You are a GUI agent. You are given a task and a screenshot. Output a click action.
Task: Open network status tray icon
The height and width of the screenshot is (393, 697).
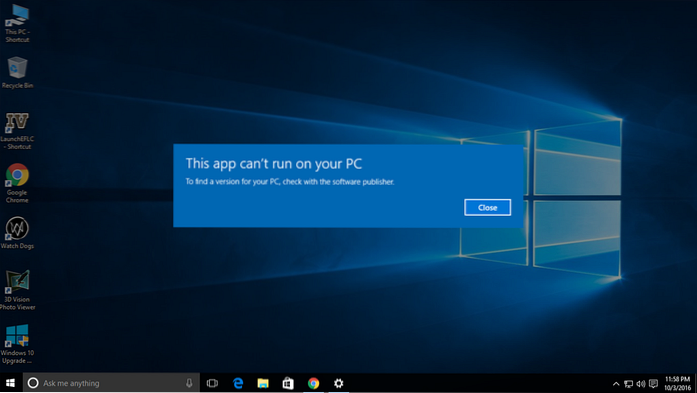click(628, 384)
